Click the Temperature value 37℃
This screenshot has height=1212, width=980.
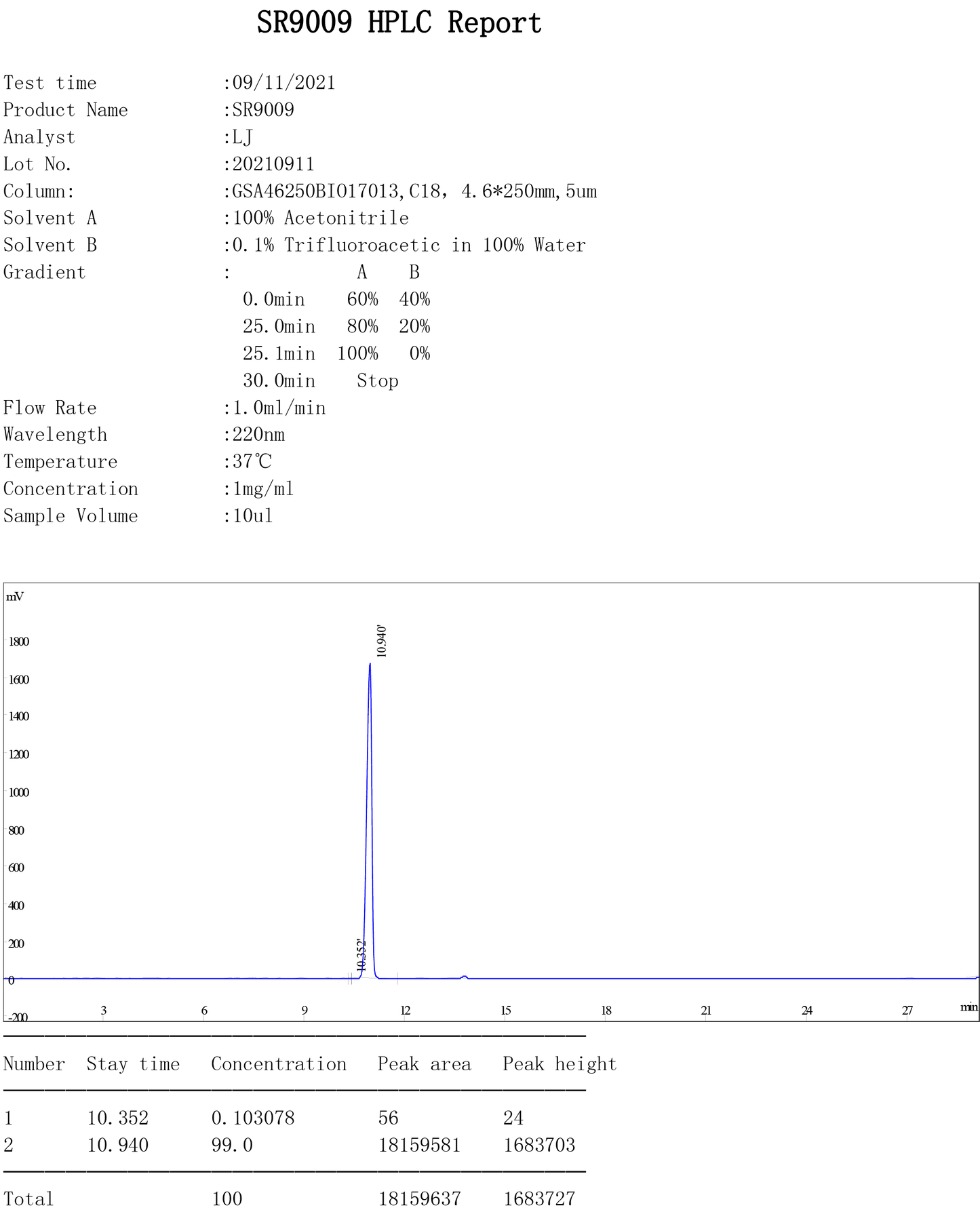point(252,462)
